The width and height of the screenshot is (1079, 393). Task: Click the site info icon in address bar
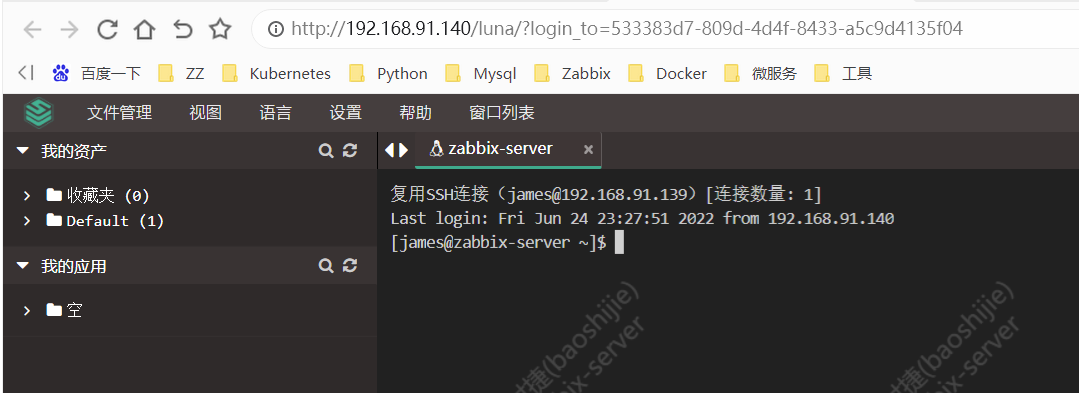276,29
